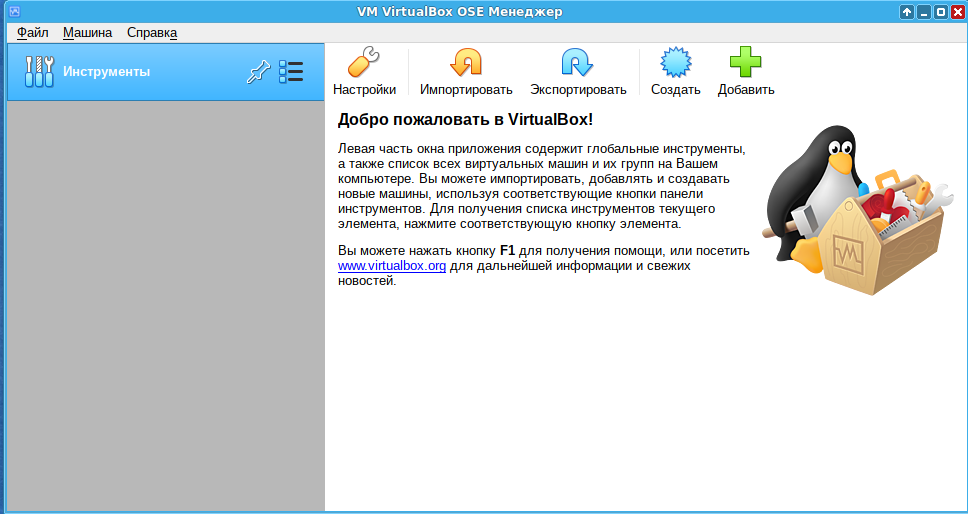Click the VirtualBox window menu icon in title bar
The image size is (968, 514).
click(x=15, y=12)
